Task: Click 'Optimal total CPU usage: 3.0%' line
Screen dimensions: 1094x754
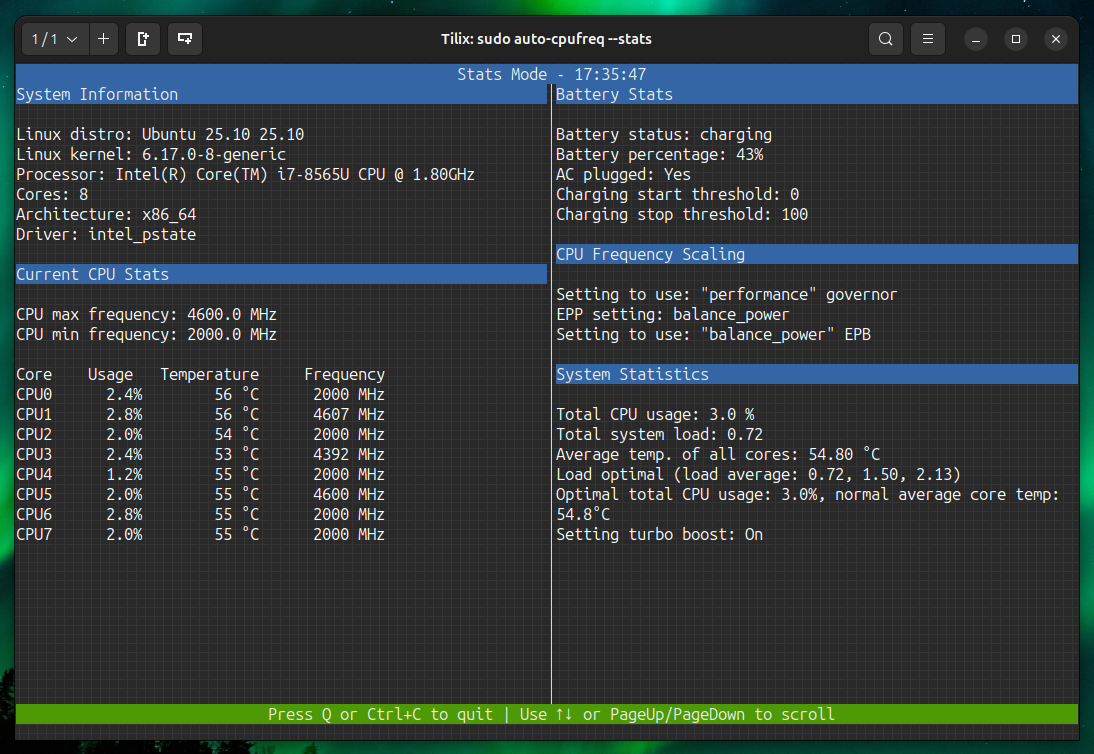Action: coord(808,504)
